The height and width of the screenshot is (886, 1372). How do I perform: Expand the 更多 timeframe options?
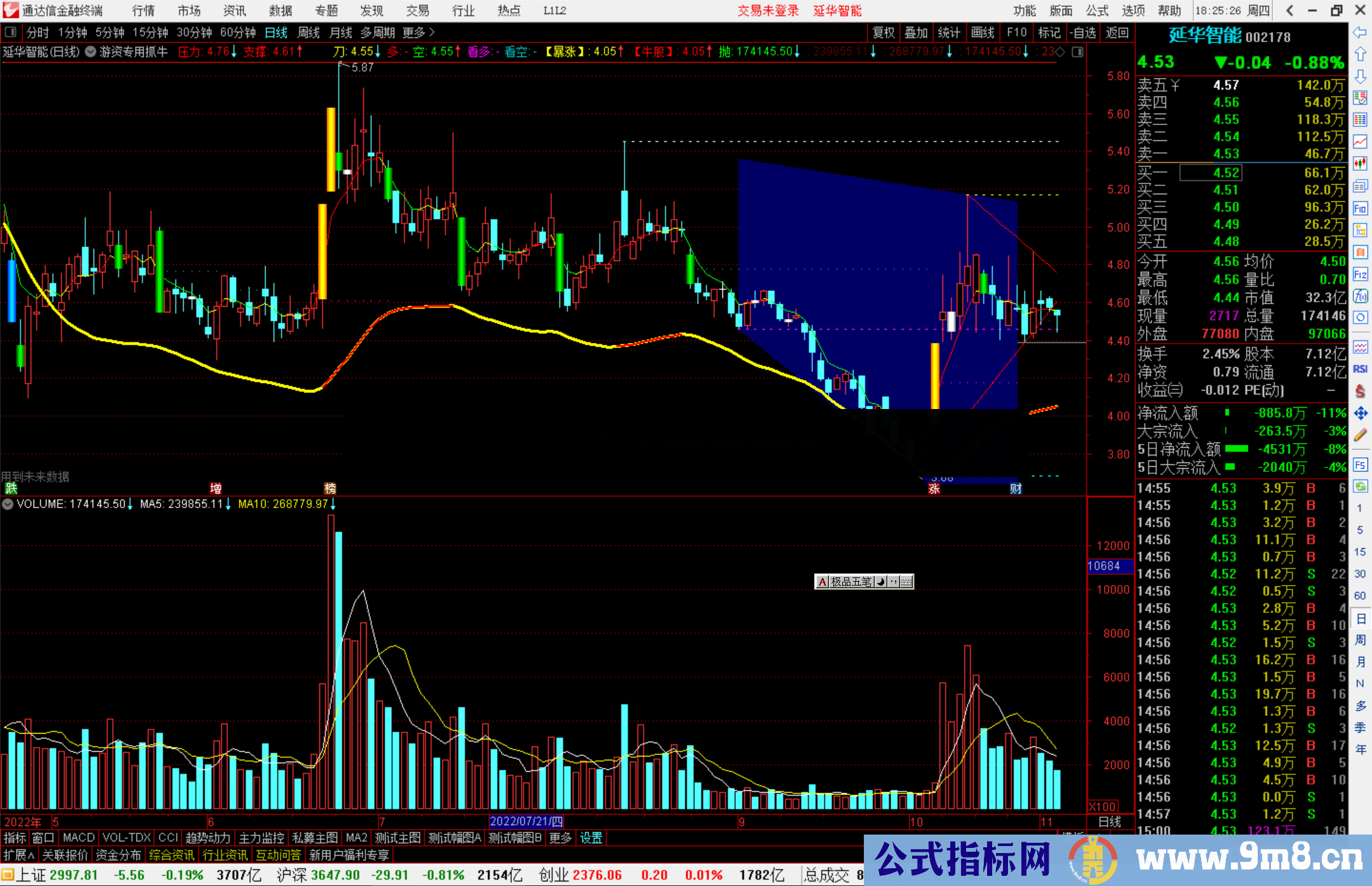418,32
